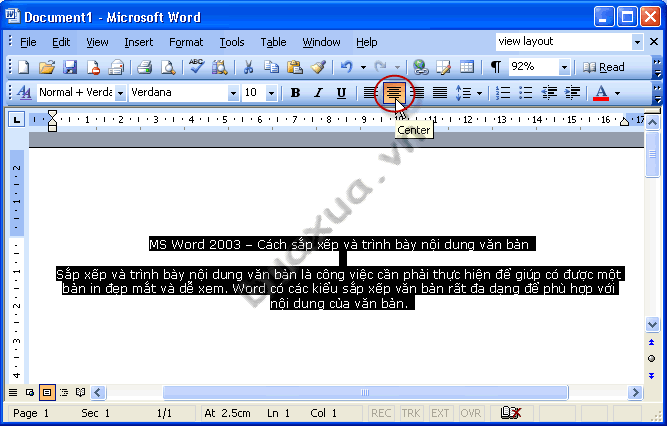Create a new blank document
The height and width of the screenshot is (426, 667).
[x=24, y=67]
